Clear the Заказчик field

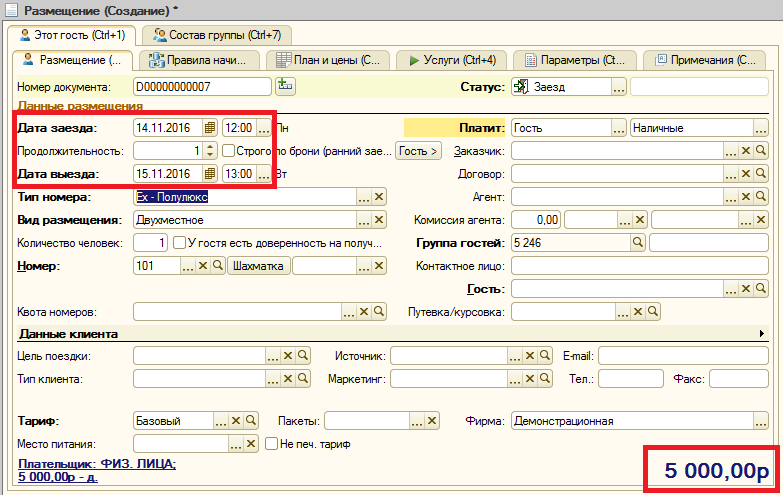click(x=746, y=151)
